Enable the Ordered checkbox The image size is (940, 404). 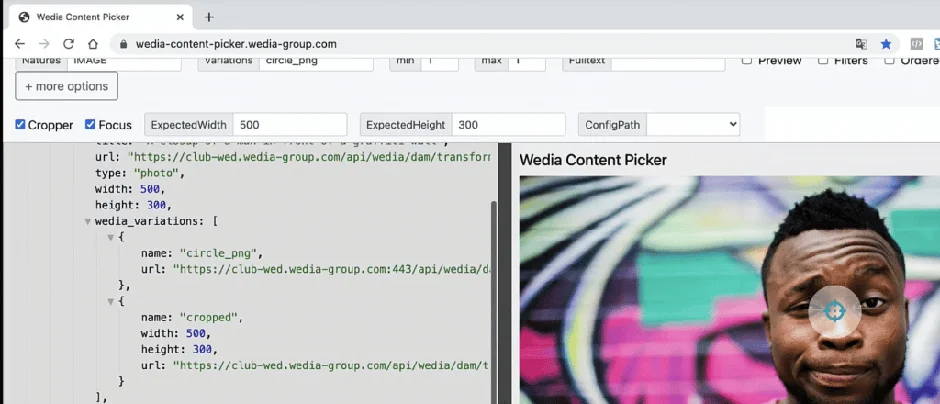pos(890,60)
